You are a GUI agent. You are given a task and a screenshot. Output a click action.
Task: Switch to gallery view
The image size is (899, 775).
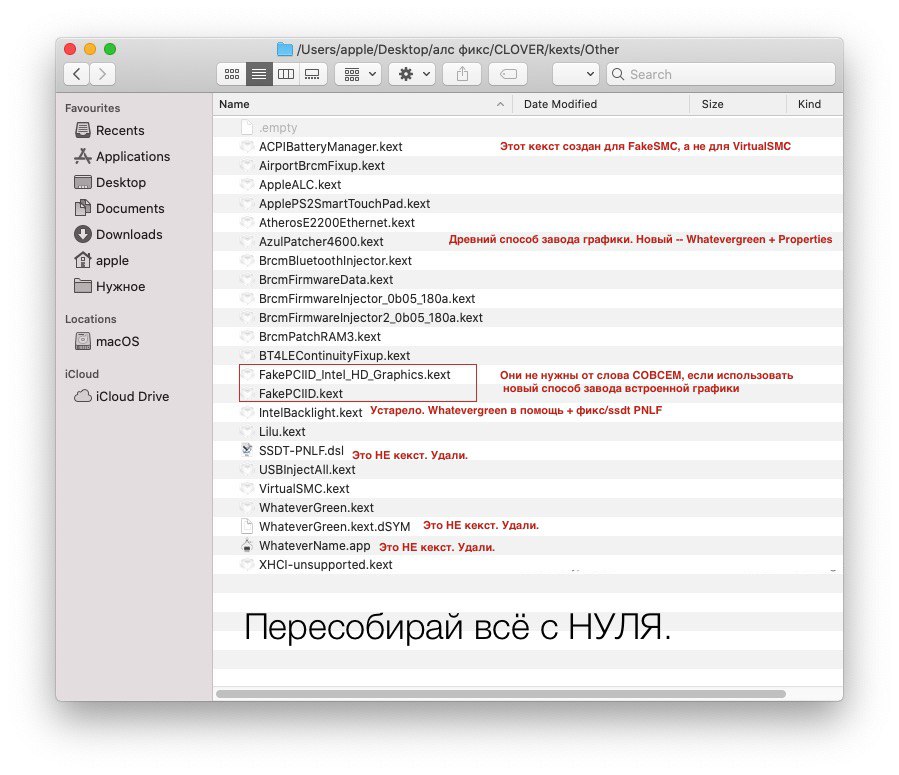tap(312, 74)
